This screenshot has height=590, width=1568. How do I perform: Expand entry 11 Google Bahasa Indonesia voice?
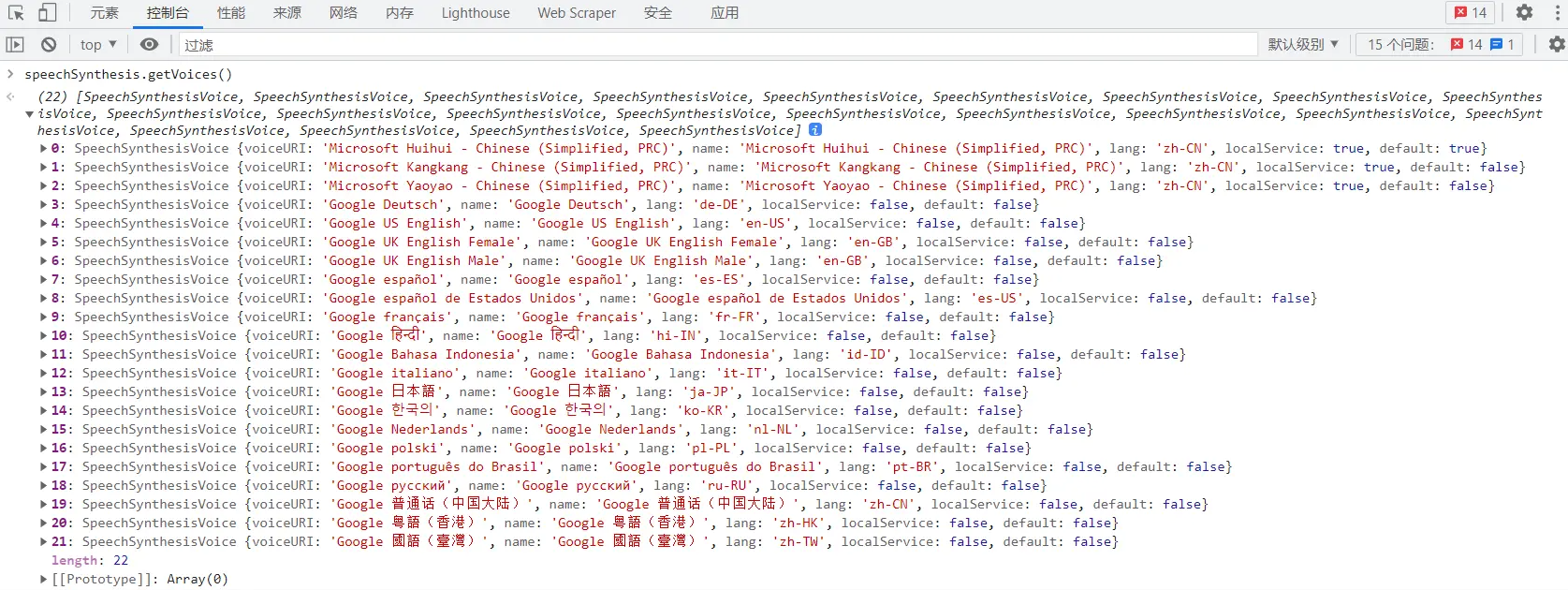(x=43, y=354)
